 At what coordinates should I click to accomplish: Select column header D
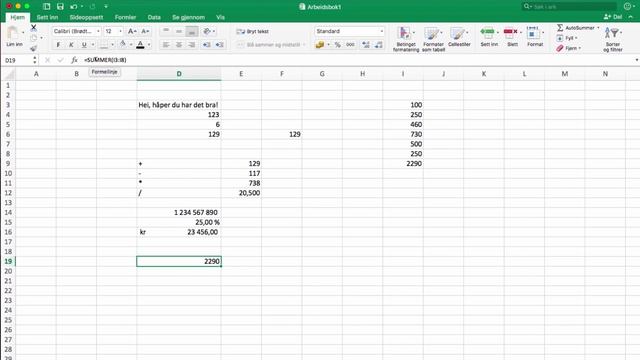[179, 74]
